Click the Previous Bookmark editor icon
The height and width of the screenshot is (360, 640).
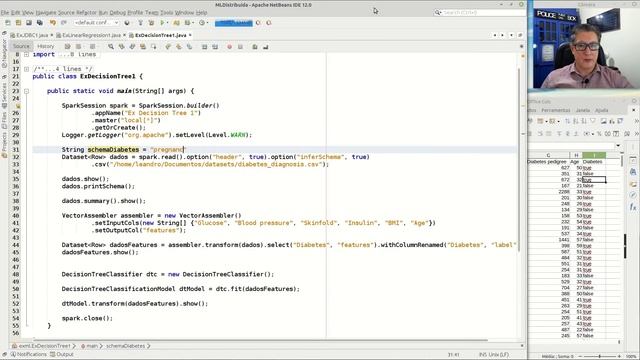point(168,47)
